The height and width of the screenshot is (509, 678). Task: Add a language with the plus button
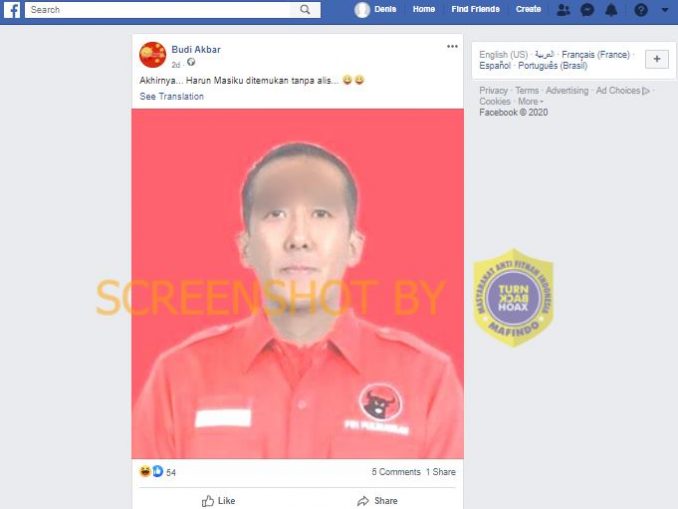click(x=657, y=59)
